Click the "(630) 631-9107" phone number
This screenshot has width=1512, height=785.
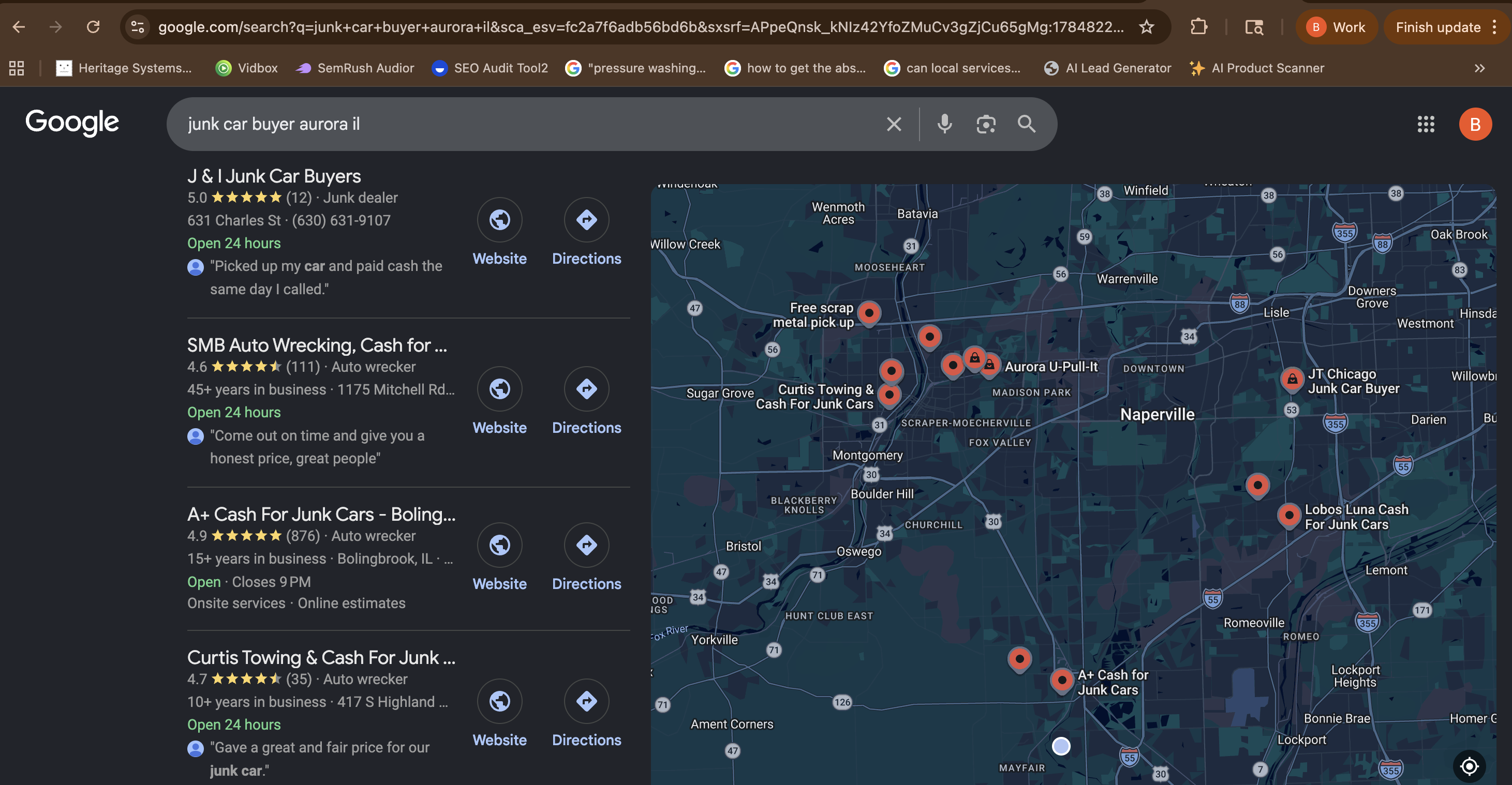point(341,221)
